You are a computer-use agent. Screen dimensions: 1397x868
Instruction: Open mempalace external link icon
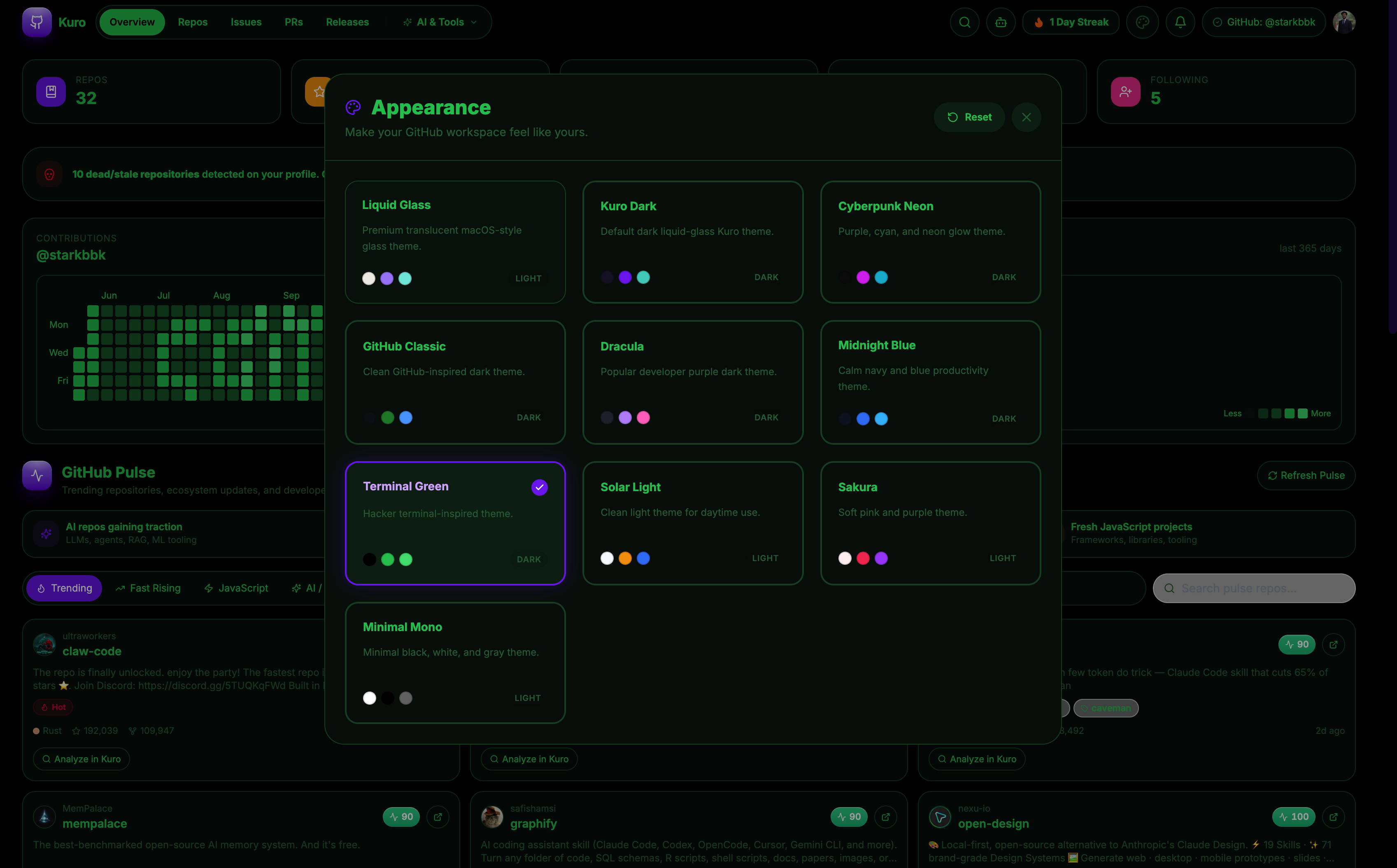click(438, 817)
